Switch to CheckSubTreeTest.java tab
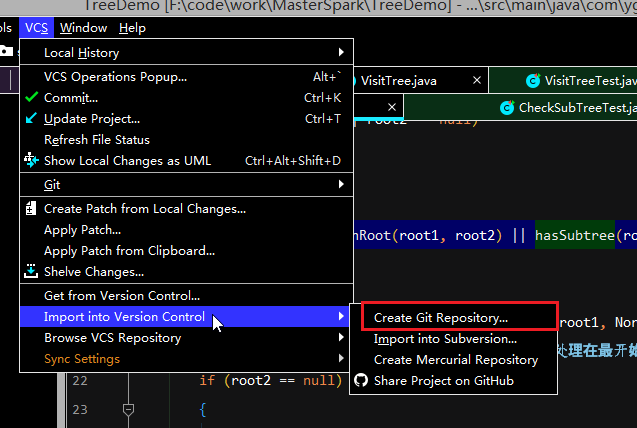Screen dimensions: 637x428 tap(578, 108)
